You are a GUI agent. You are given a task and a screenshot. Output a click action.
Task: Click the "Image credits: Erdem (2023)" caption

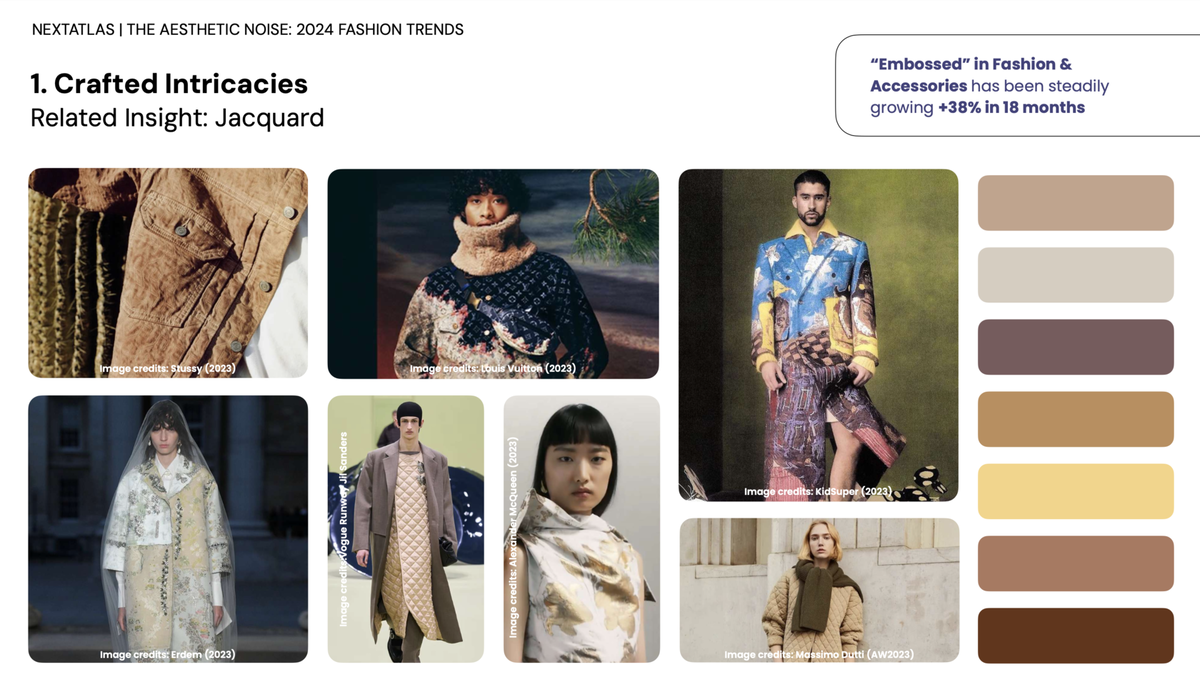tap(168, 654)
